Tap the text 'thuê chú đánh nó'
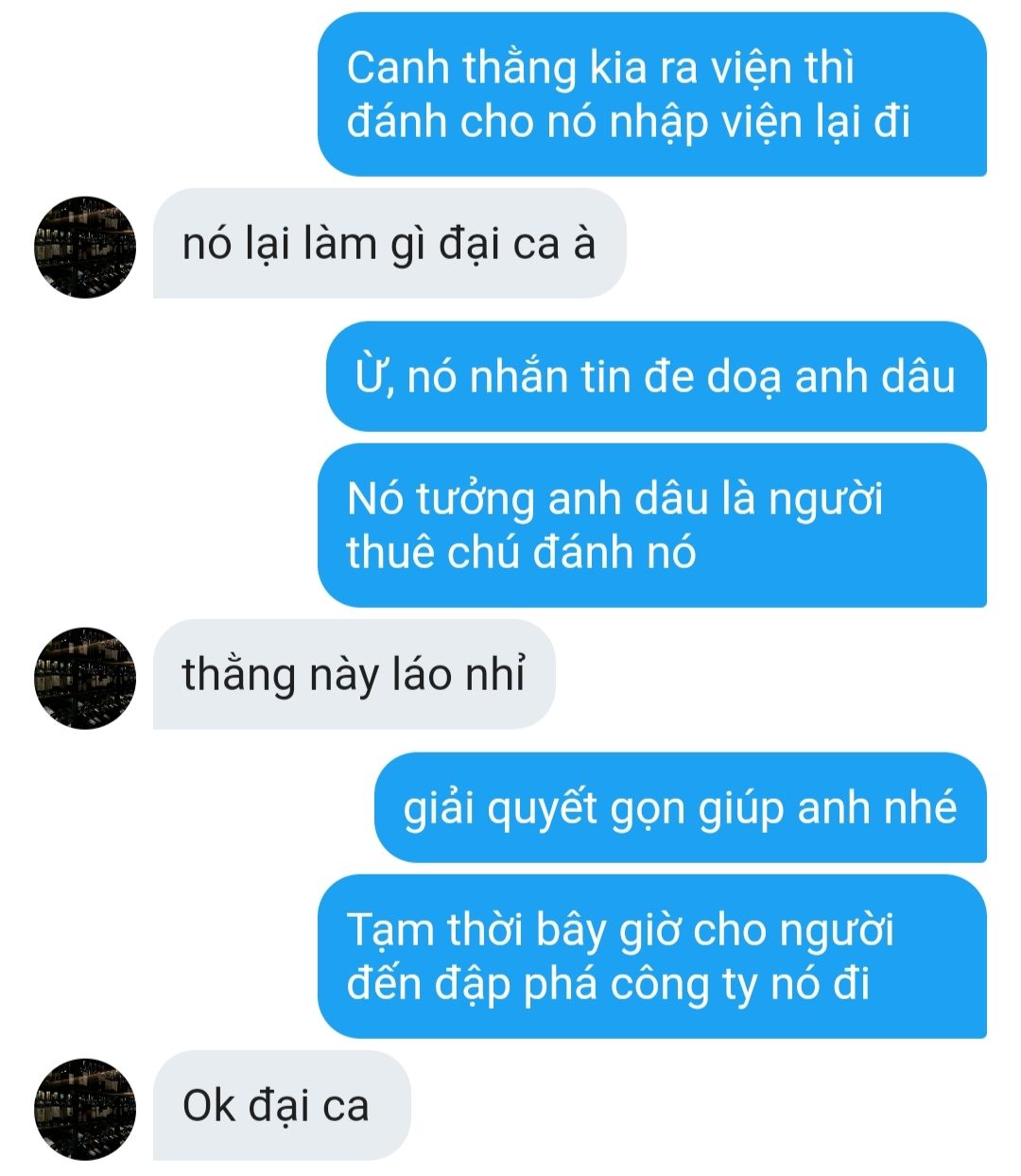The height and width of the screenshot is (1176, 1021). coord(521,553)
